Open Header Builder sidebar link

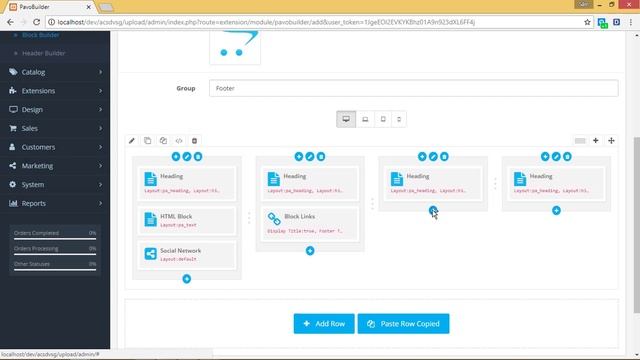(43, 53)
